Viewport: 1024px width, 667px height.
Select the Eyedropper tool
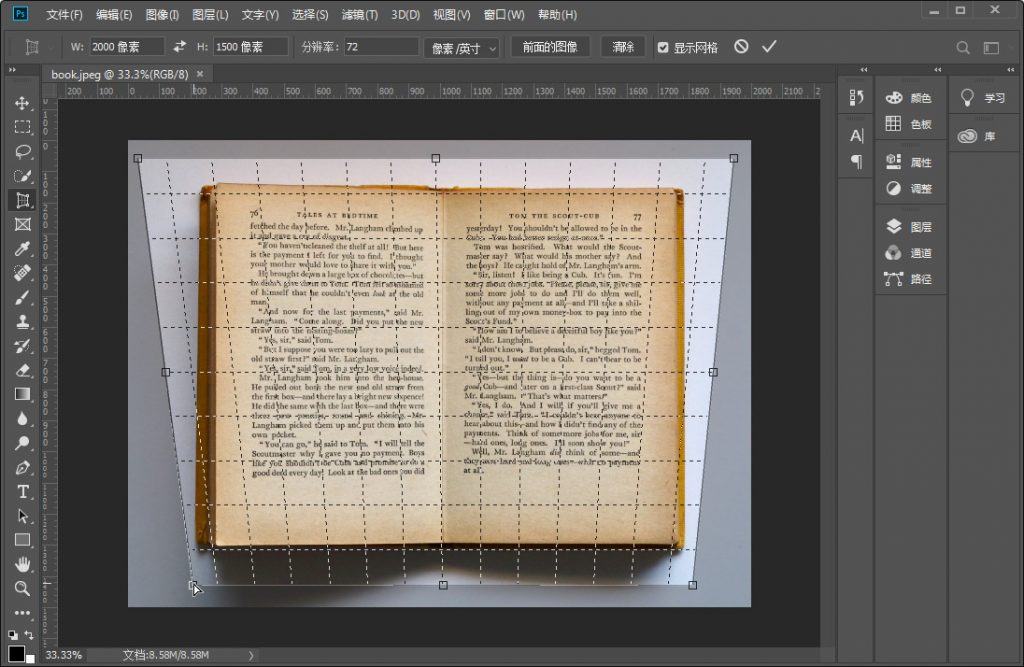[22, 249]
